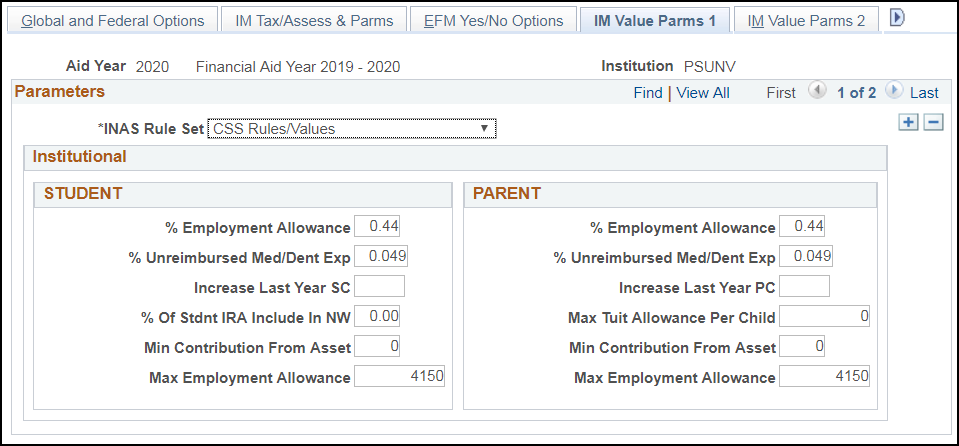Click the add row plus icon

pyautogui.click(x=908, y=122)
